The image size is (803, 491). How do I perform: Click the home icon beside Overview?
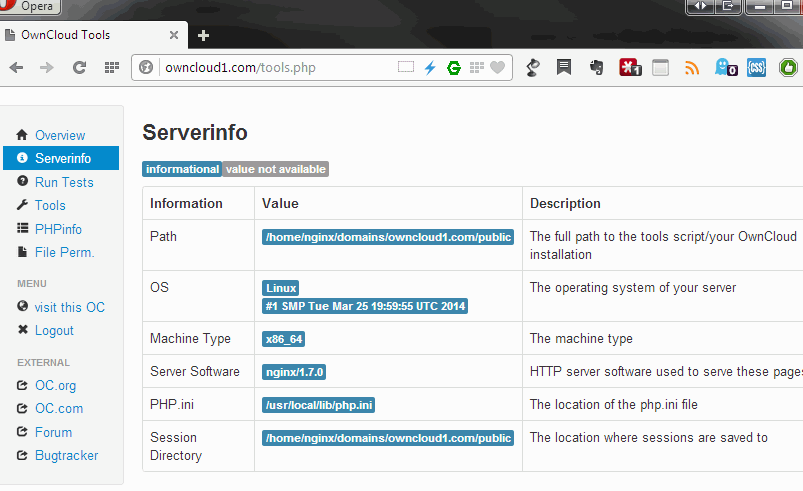tap(22, 135)
